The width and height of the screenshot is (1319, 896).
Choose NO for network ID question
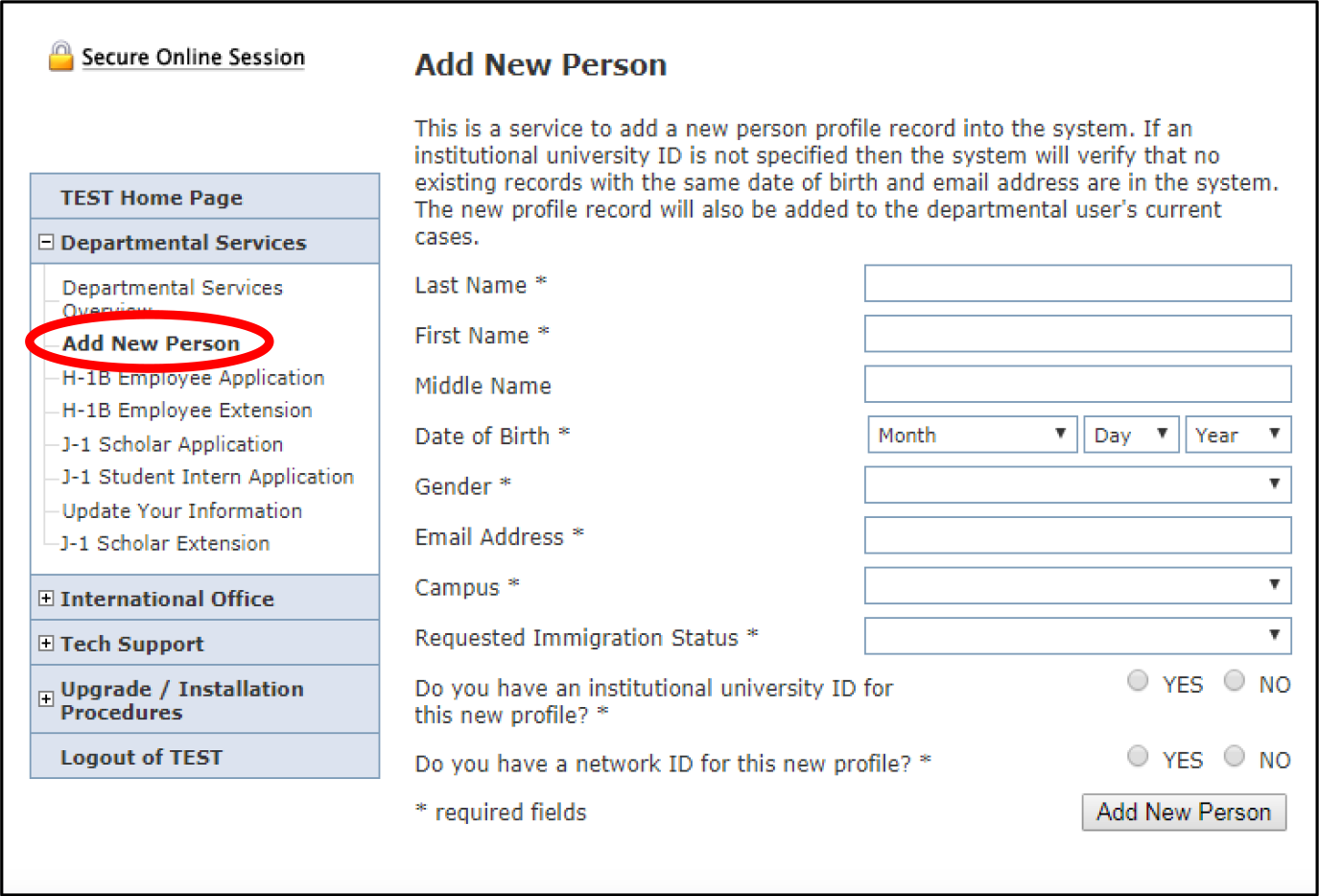[x=1235, y=757]
